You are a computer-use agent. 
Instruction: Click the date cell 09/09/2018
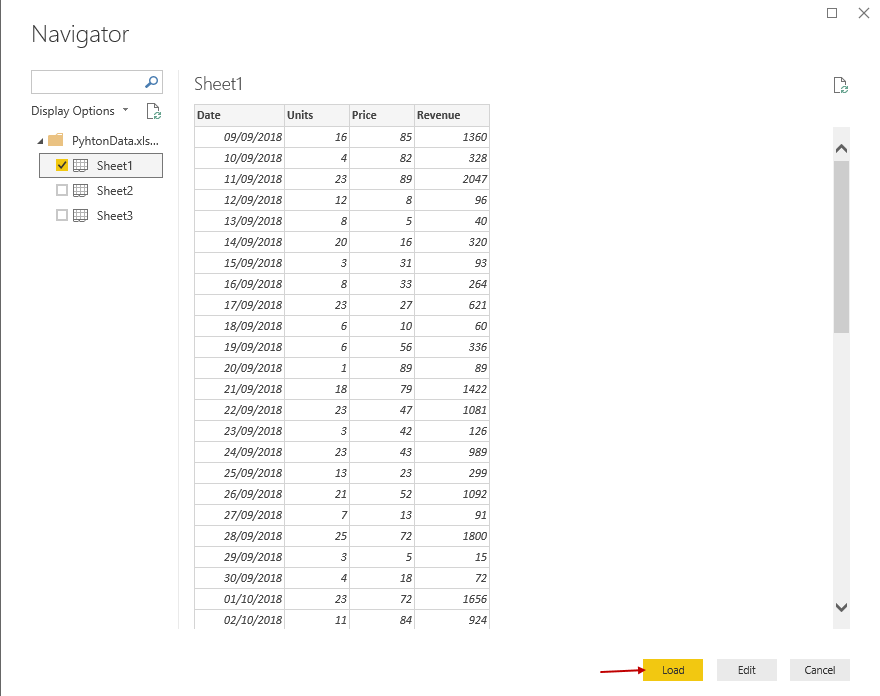point(240,137)
